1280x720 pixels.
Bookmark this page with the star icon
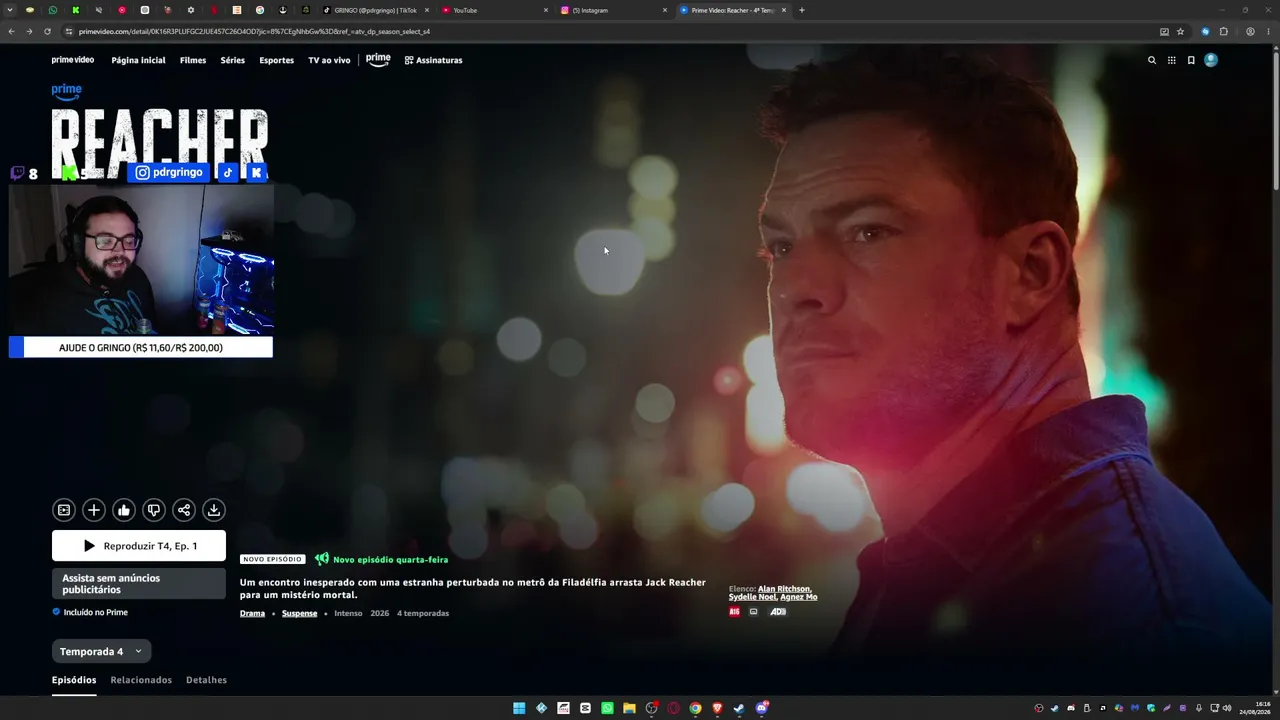[x=1180, y=31]
